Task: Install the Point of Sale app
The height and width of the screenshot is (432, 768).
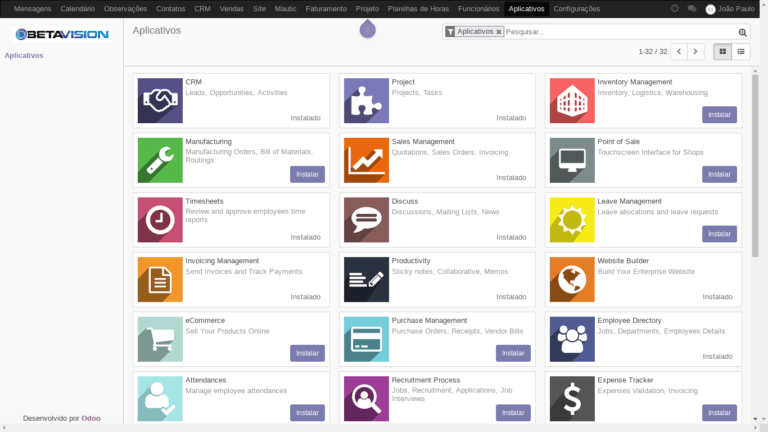Action: [719, 174]
